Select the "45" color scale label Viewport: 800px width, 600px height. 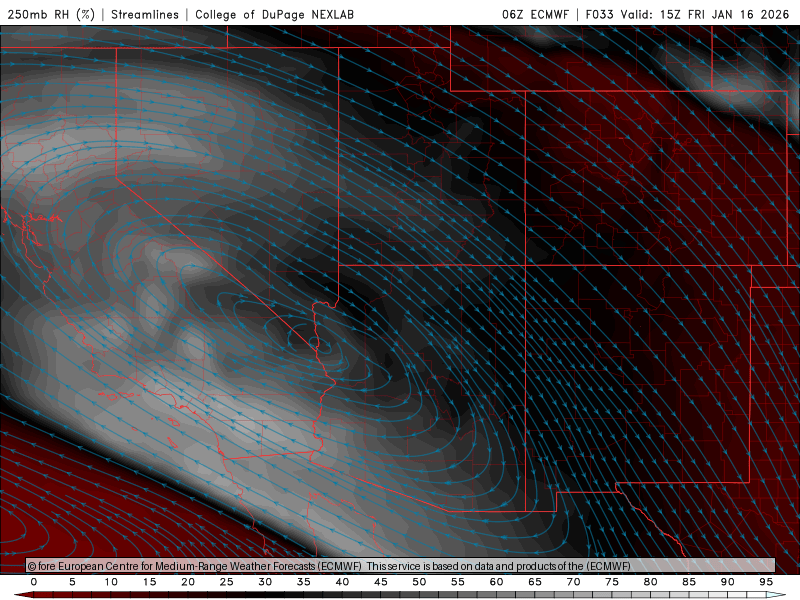(380, 582)
